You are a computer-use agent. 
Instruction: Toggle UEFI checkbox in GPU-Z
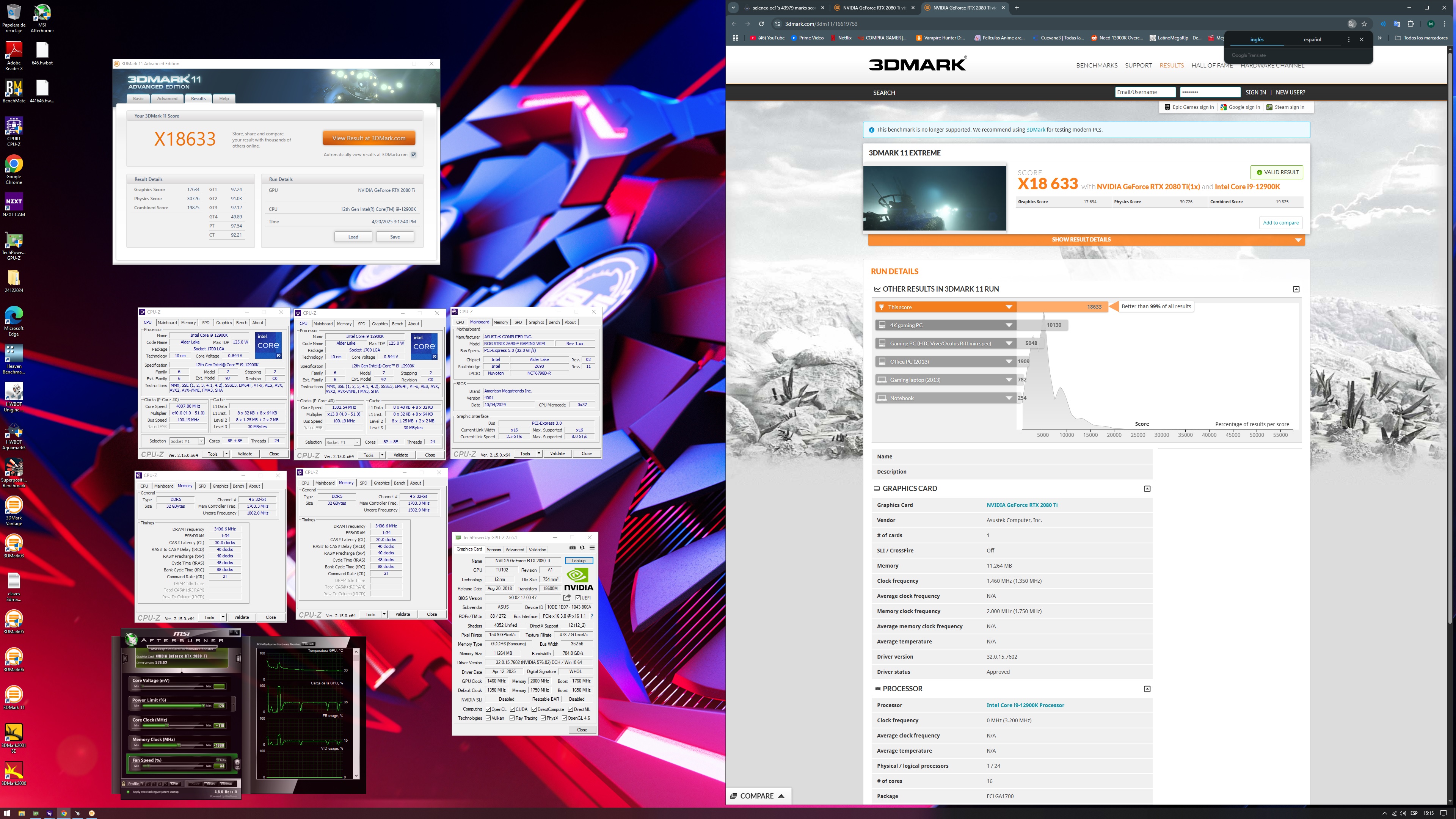click(x=577, y=598)
